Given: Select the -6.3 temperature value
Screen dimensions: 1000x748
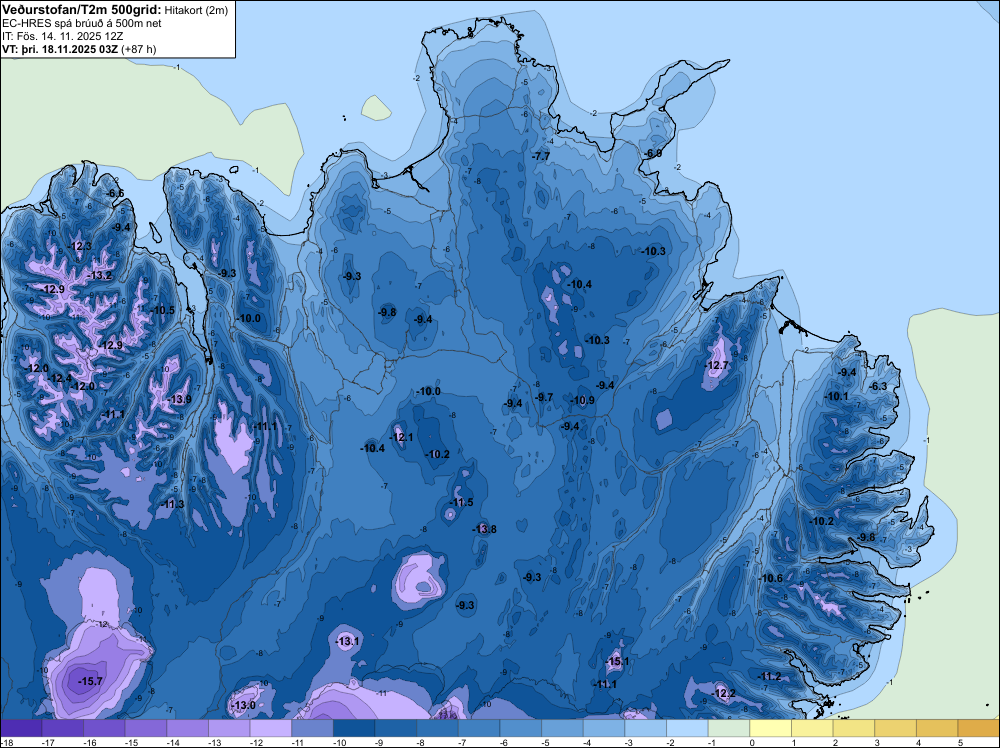Looking at the screenshot, I should [878, 386].
